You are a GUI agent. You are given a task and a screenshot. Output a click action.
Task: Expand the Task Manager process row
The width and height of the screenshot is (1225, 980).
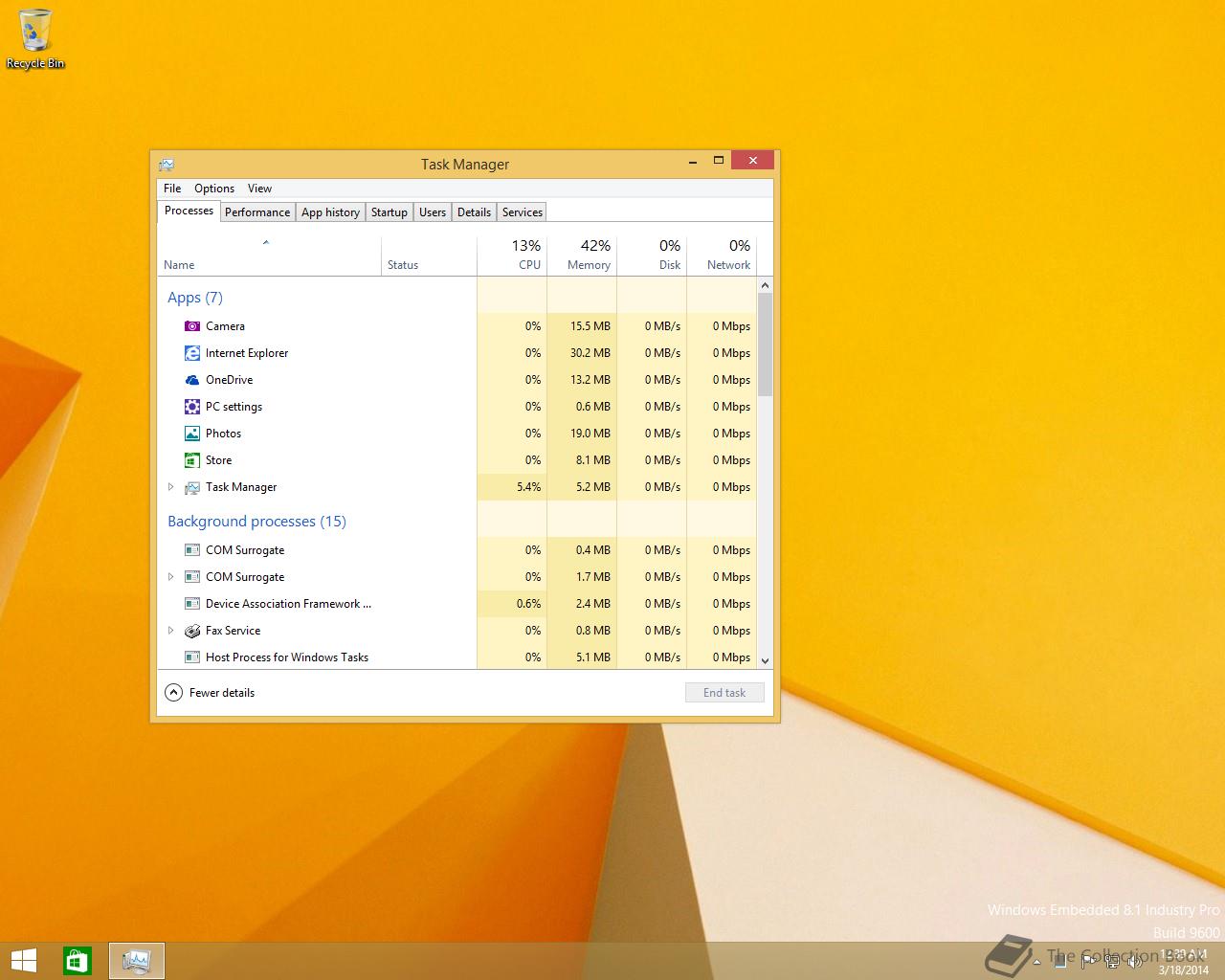pyautogui.click(x=171, y=487)
